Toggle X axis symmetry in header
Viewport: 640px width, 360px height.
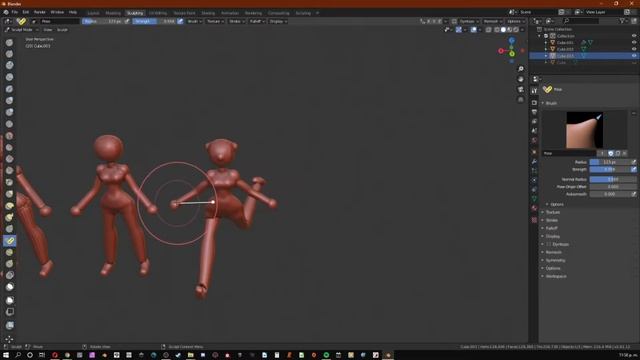click(429, 21)
